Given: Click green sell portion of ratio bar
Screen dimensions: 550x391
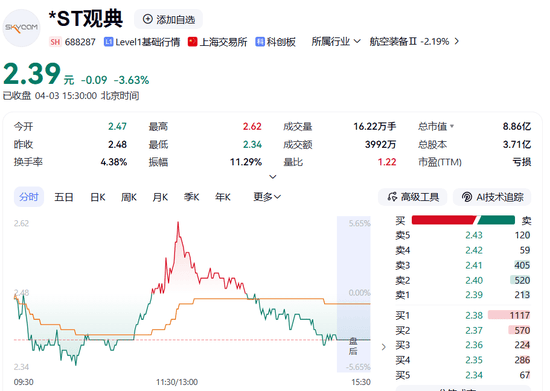Looking at the screenshot, I should 496,220.
